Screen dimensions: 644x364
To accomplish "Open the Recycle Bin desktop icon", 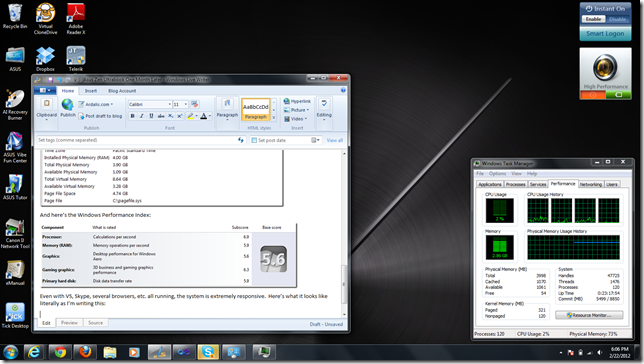I will pos(15,16).
